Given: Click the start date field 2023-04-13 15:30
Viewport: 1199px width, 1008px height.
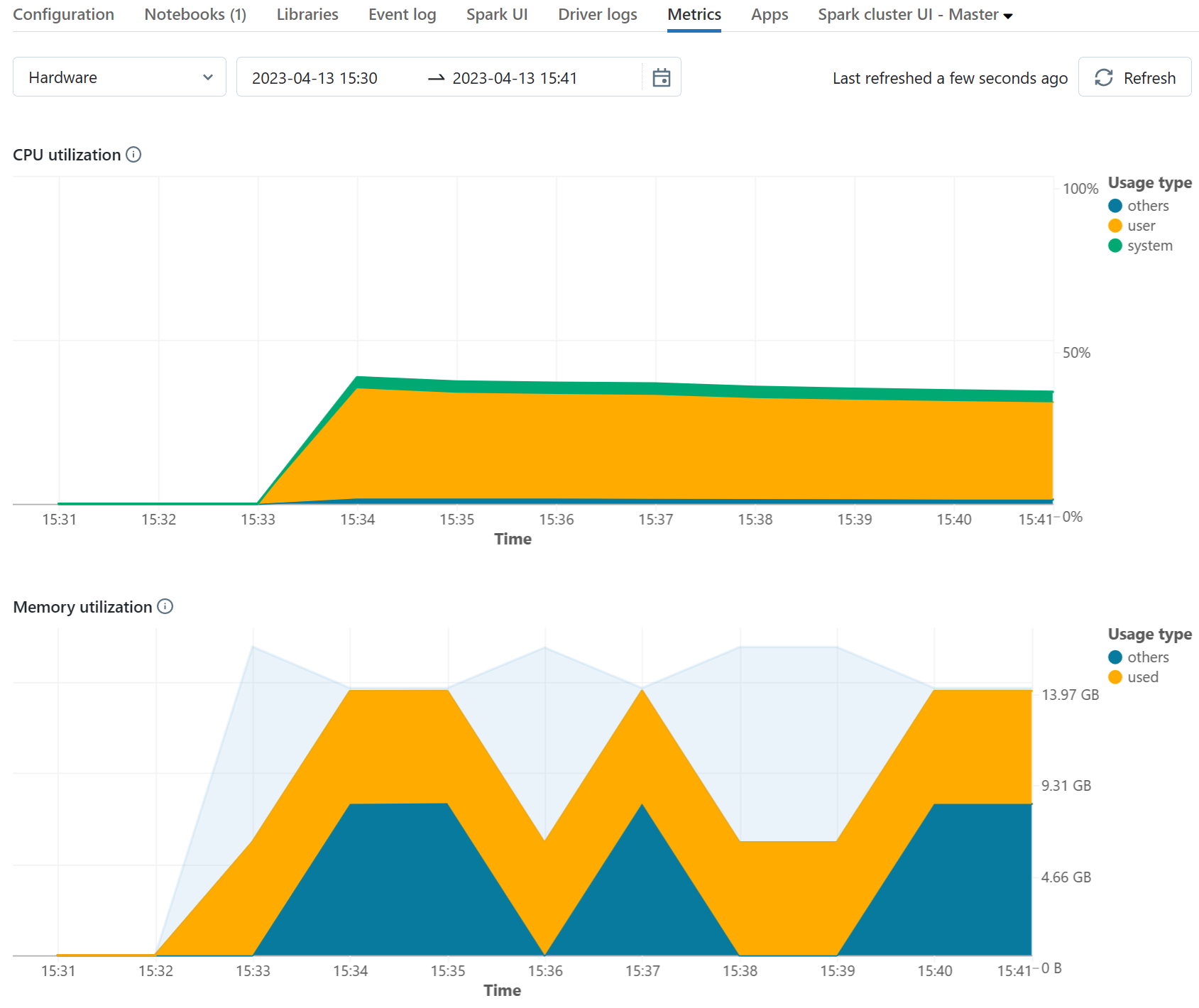Looking at the screenshot, I should click(316, 78).
